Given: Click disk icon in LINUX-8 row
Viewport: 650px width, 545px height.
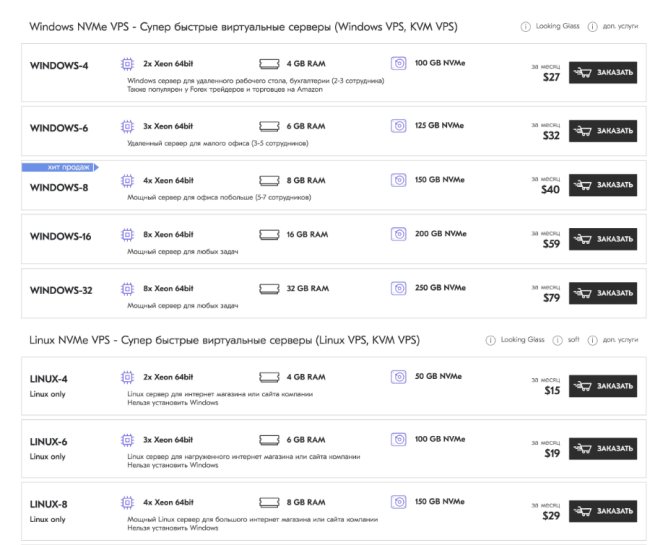Looking at the screenshot, I should point(399,502).
